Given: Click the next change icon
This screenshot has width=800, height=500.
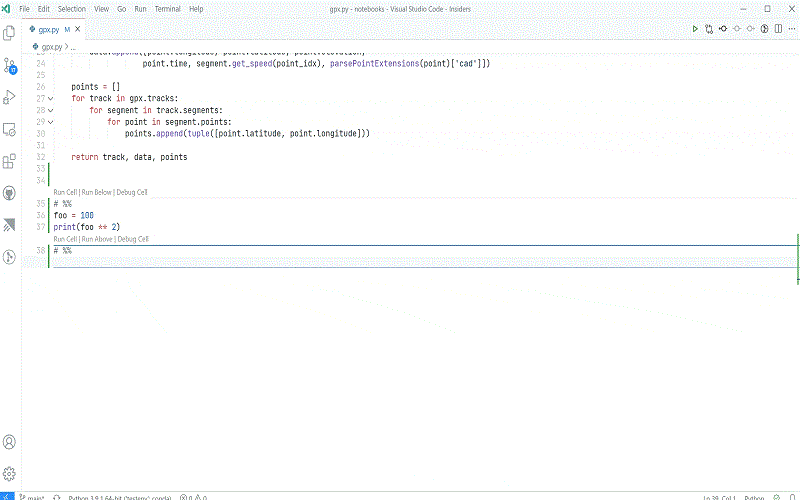Looking at the screenshot, I should (x=751, y=29).
